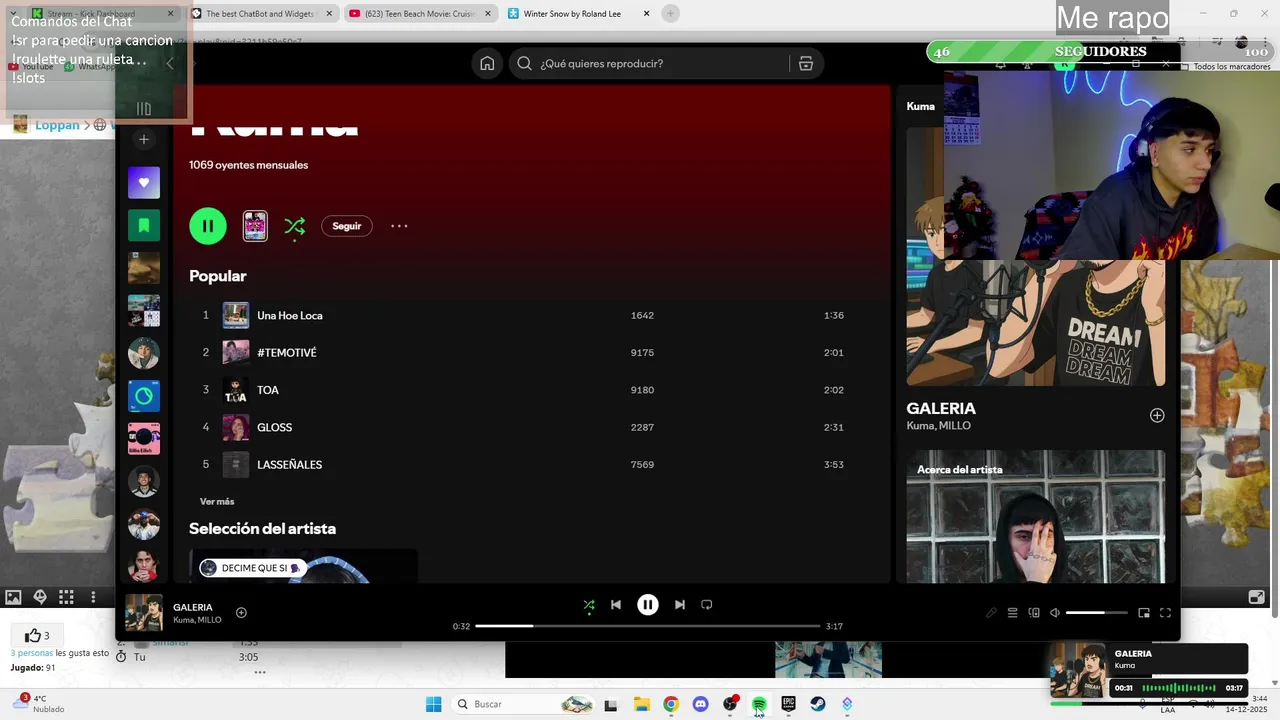
Task: Toggle artist shuffle next to Seguir
Action: tap(295, 226)
